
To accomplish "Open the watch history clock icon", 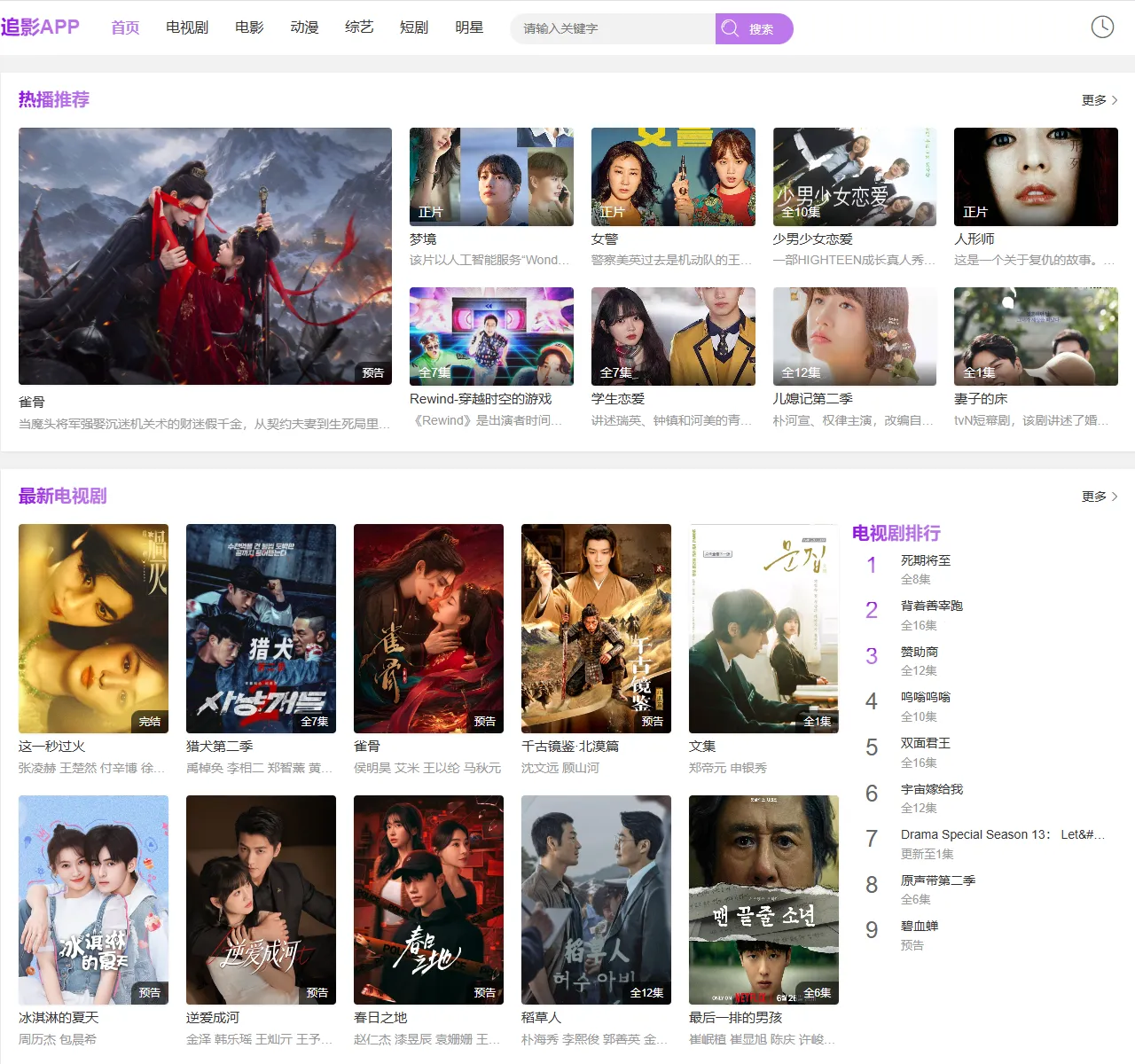I will point(1102,27).
